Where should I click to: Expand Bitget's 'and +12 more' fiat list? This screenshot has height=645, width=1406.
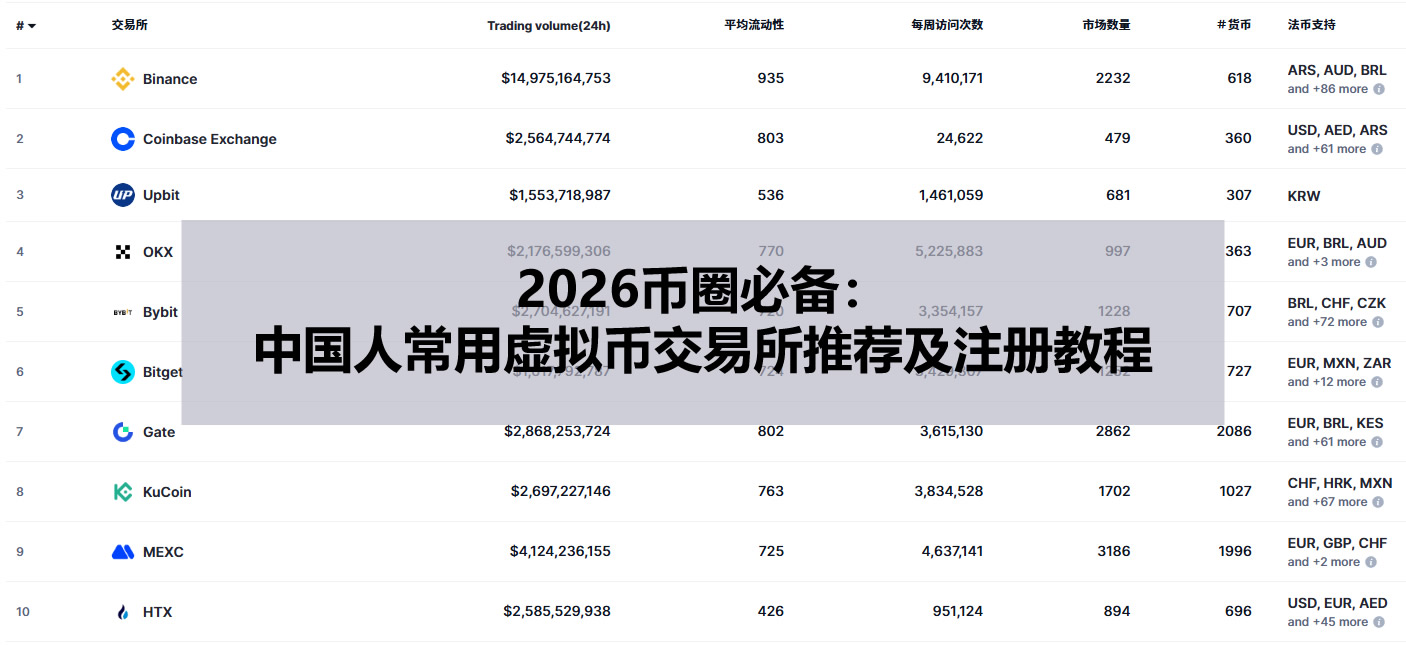click(1326, 382)
